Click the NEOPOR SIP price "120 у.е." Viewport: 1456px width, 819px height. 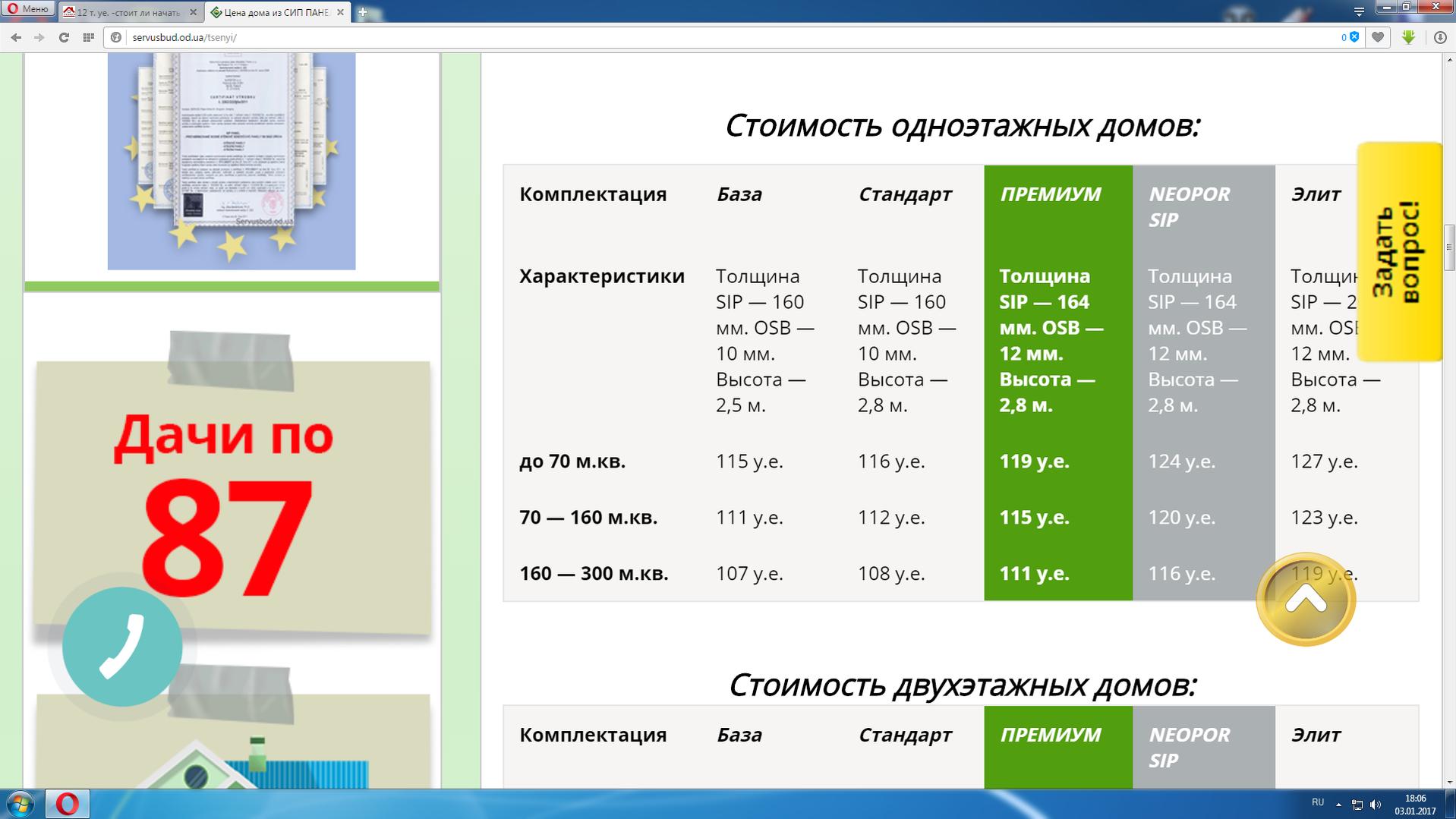click(x=1181, y=518)
